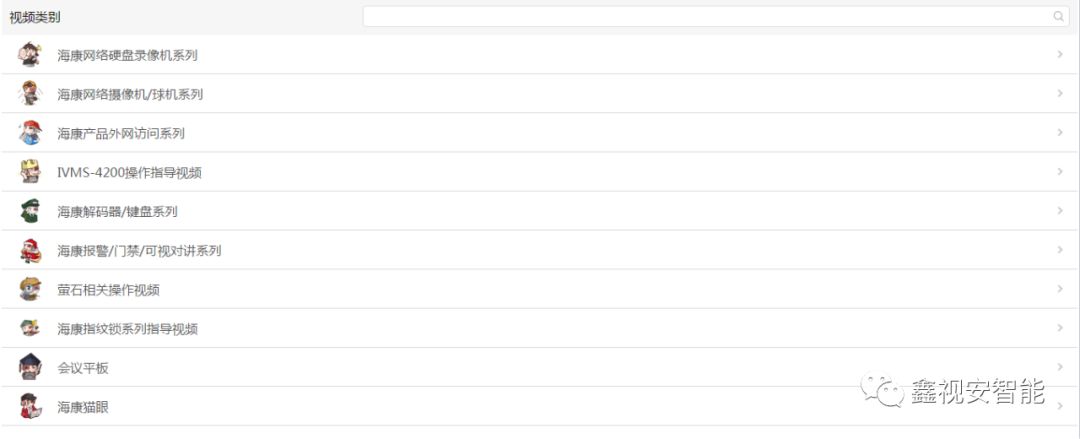Image resolution: width=1080 pixels, height=439 pixels.
Task: Expand chevron on 海康产品外网访问系列 row
Action: [1060, 132]
